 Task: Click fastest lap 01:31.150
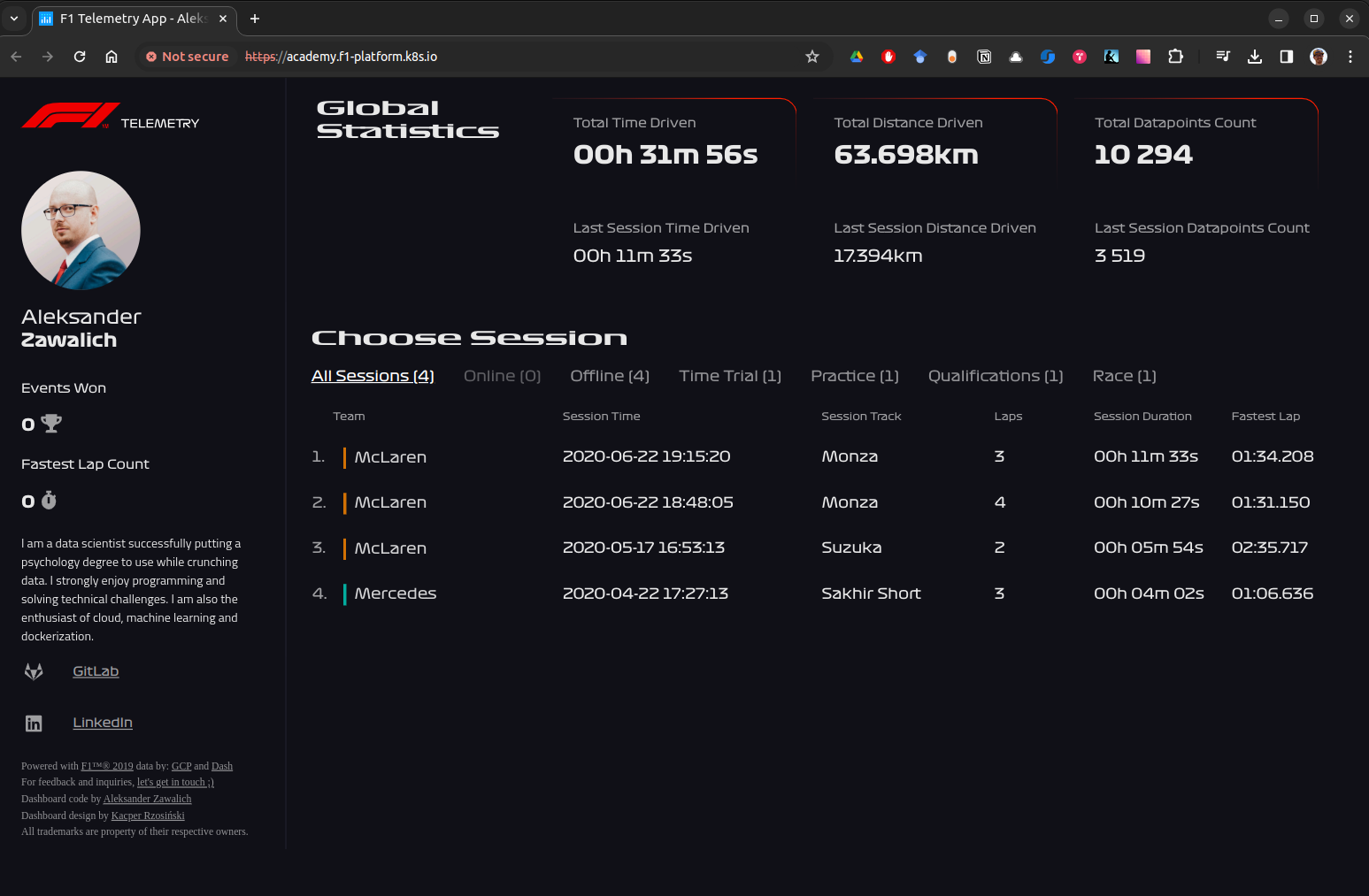pyautogui.click(x=1271, y=502)
